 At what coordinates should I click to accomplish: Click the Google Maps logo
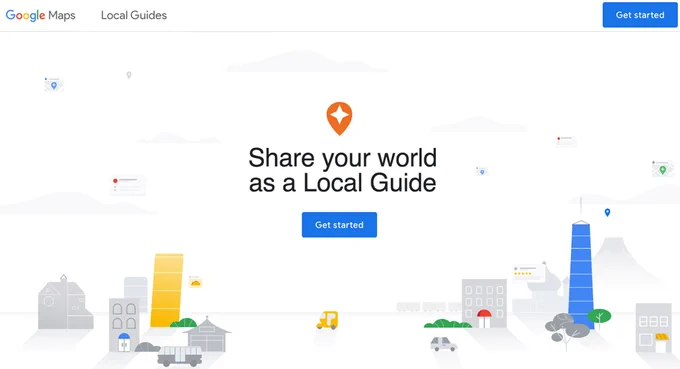click(x=40, y=15)
